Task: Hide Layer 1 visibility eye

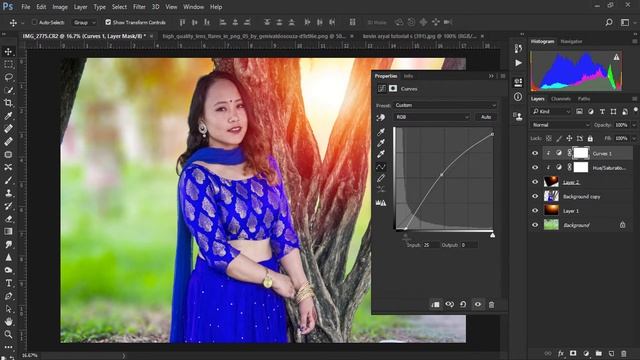Action: pos(535,211)
